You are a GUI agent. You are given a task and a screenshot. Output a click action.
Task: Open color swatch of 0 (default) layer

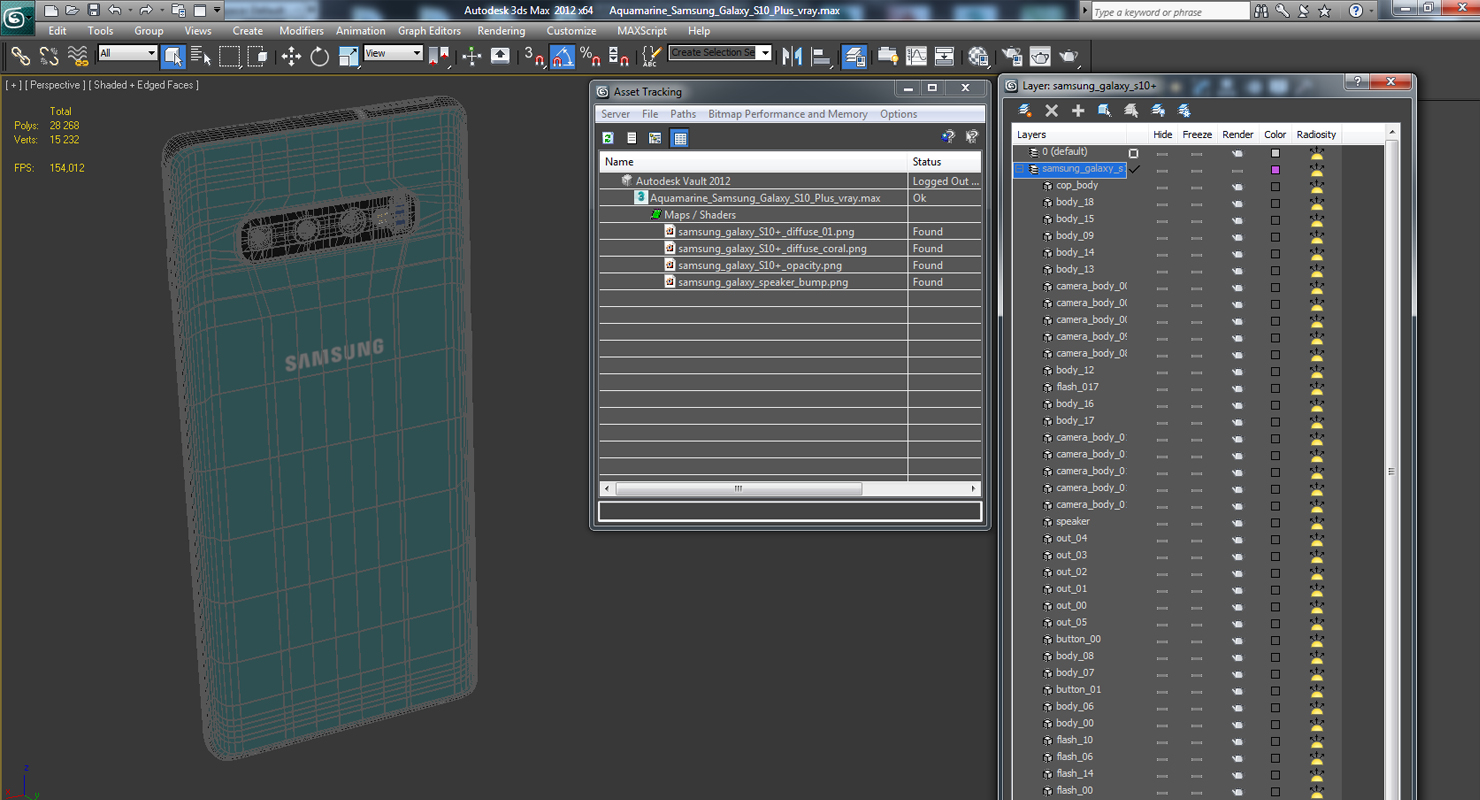[x=1275, y=153]
